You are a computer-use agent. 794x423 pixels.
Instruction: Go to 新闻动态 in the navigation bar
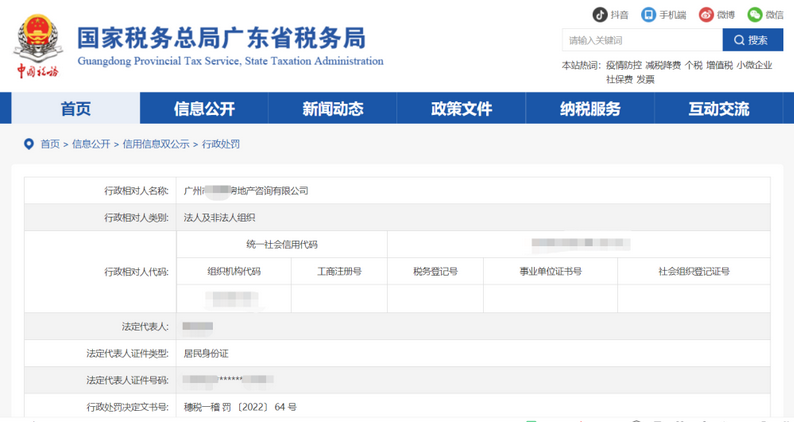(333, 109)
